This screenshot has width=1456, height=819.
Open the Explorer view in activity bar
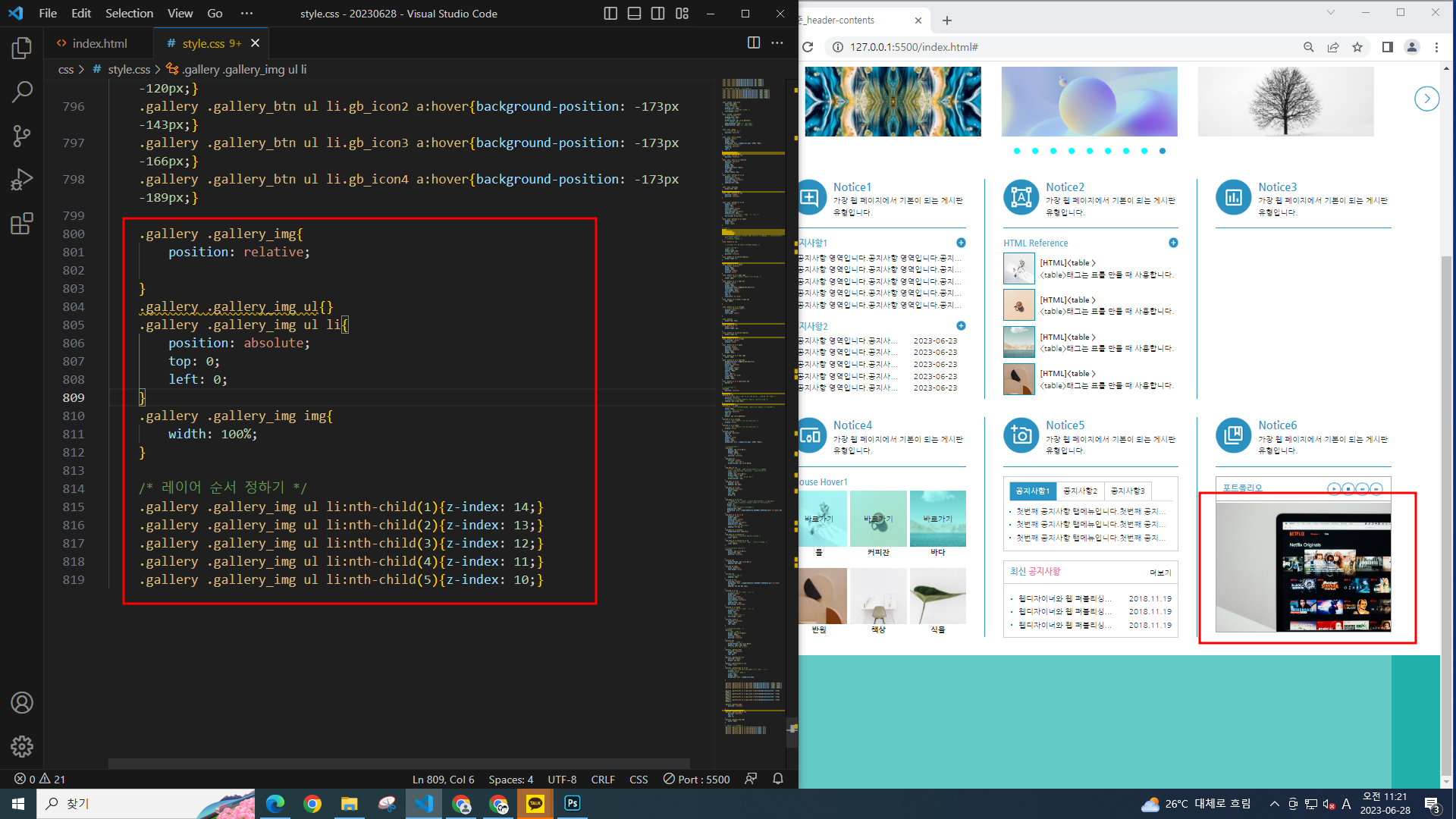tap(22, 49)
